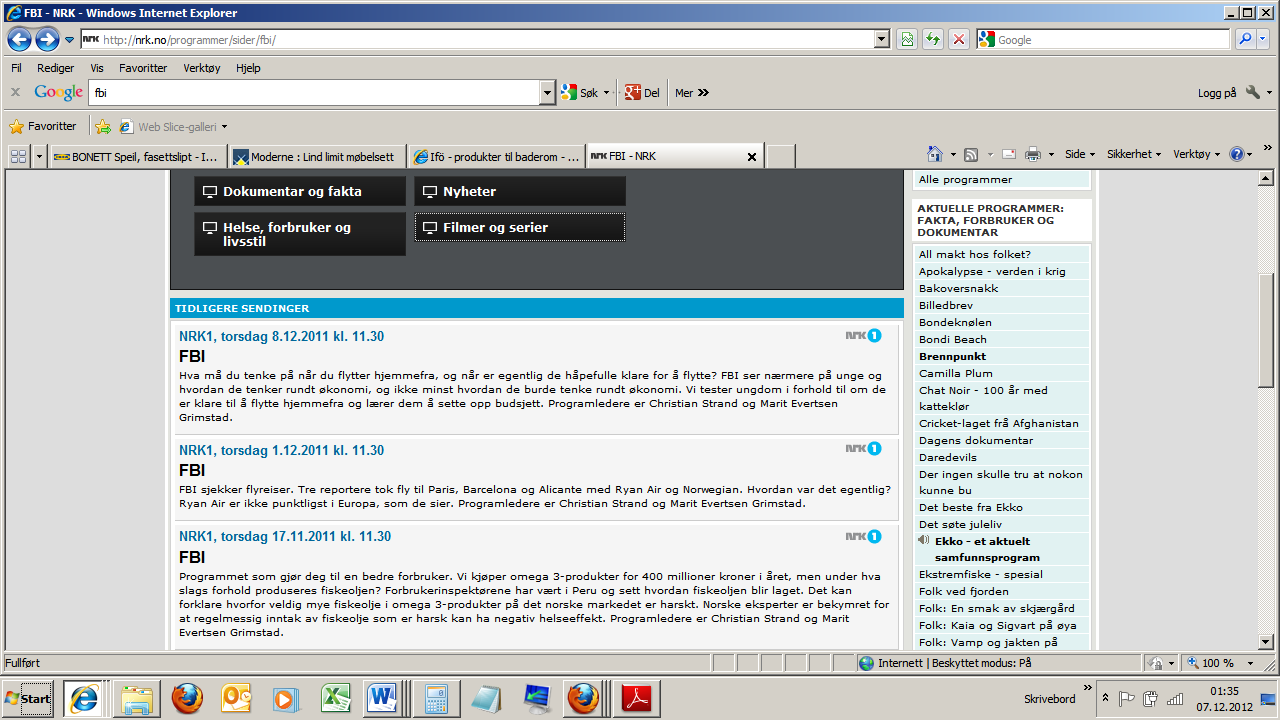Open the Sikkerhet dropdown menu

pyautogui.click(x=1133, y=154)
